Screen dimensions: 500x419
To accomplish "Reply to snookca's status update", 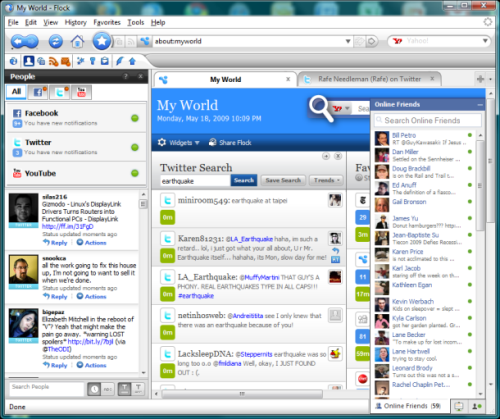I will coord(55,297).
